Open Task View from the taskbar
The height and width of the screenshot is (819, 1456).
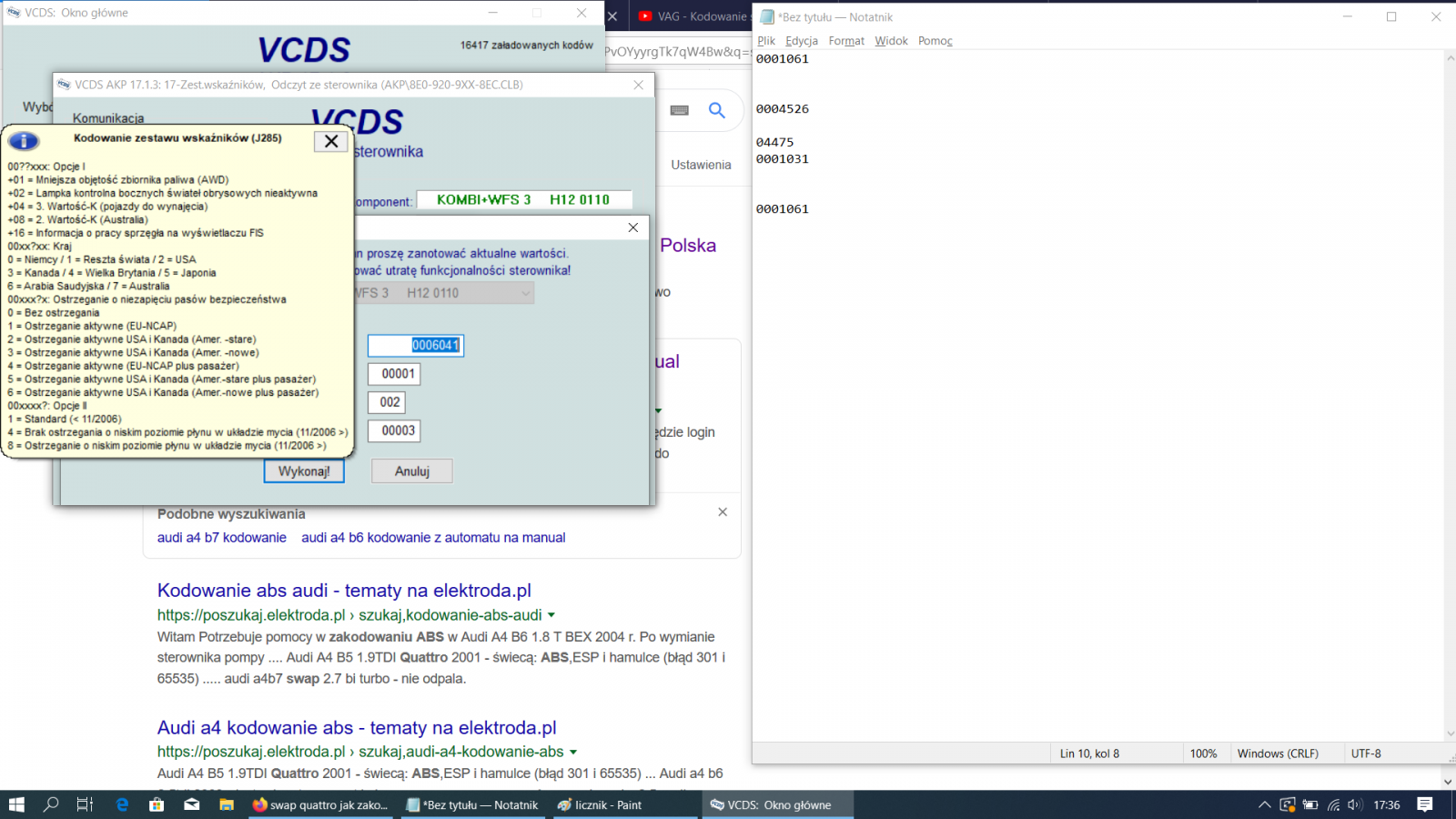click(x=85, y=804)
